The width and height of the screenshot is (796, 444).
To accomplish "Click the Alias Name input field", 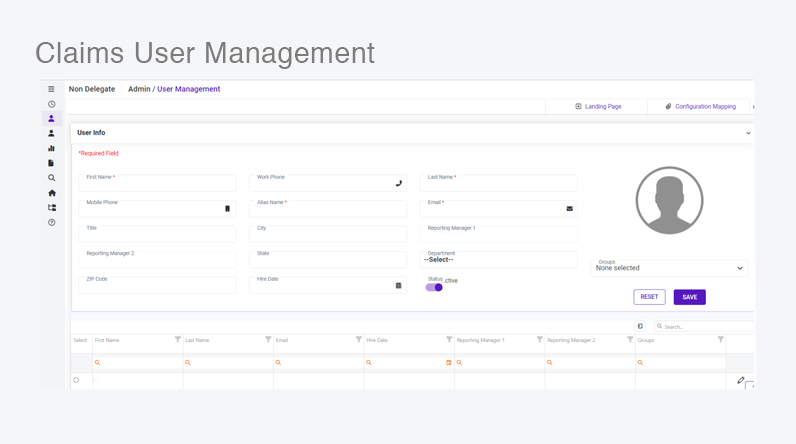I will pyautogui.click(x=328, y=209).
